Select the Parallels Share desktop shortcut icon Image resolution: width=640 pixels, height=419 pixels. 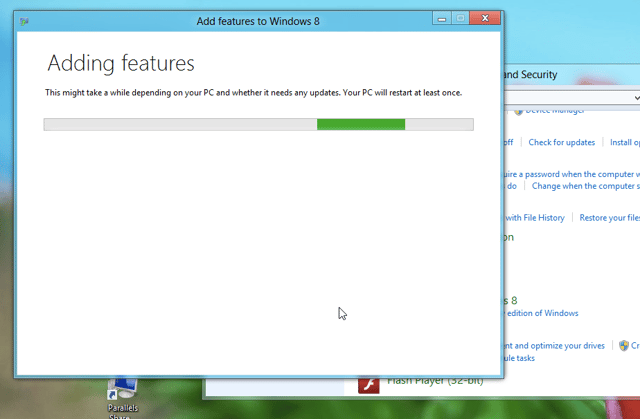[123, 388]
